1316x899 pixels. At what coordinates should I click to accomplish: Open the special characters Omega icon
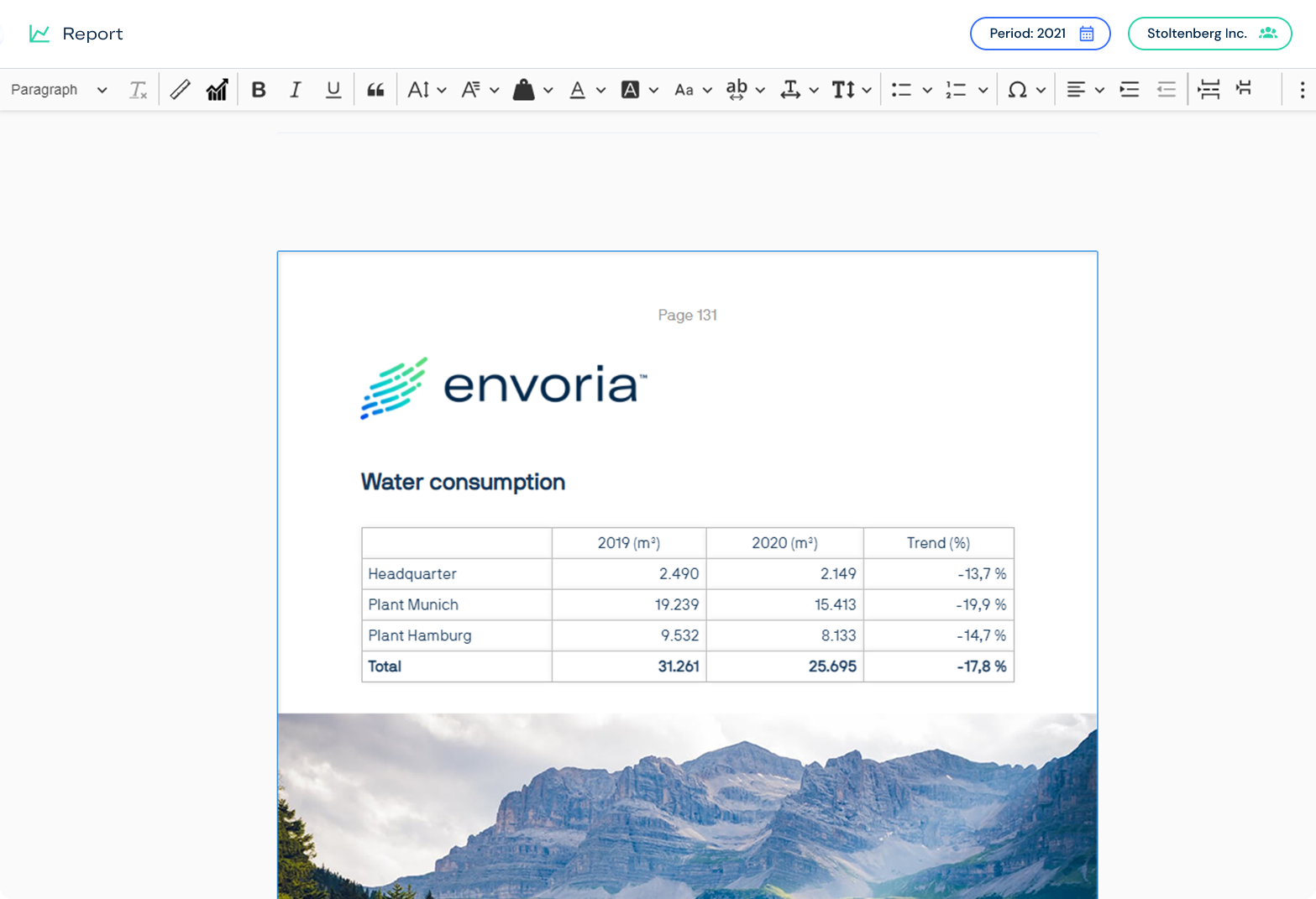coord(1020,89)
